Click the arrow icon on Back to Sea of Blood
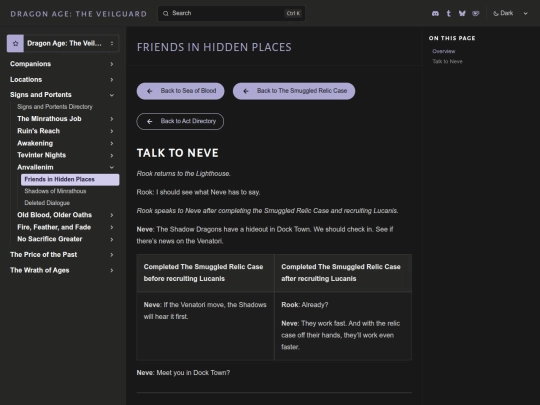 click(x=149, y=91)
